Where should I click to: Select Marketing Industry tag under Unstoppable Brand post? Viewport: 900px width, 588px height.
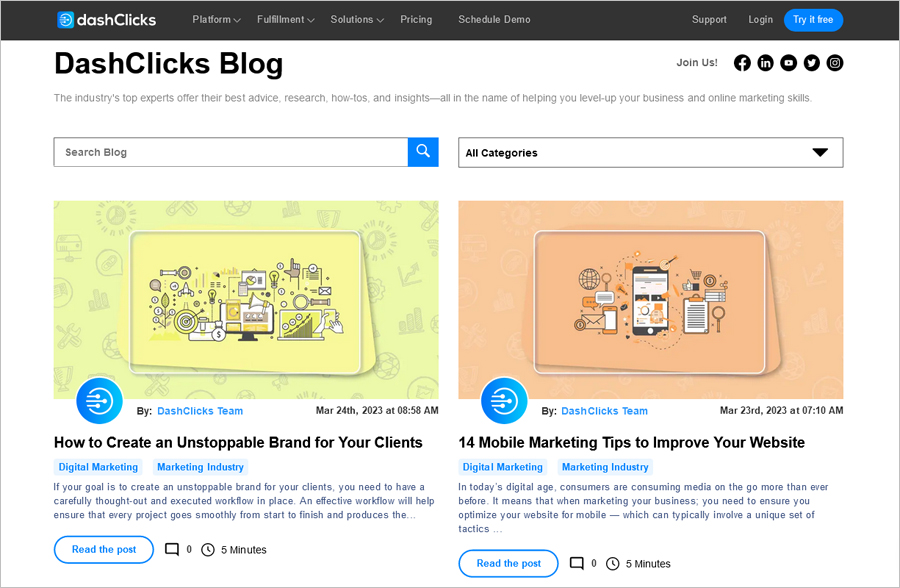200,467
